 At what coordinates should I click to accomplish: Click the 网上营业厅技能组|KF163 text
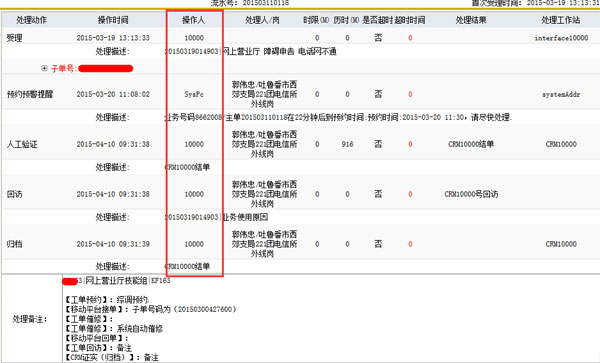tap(128, 281)
